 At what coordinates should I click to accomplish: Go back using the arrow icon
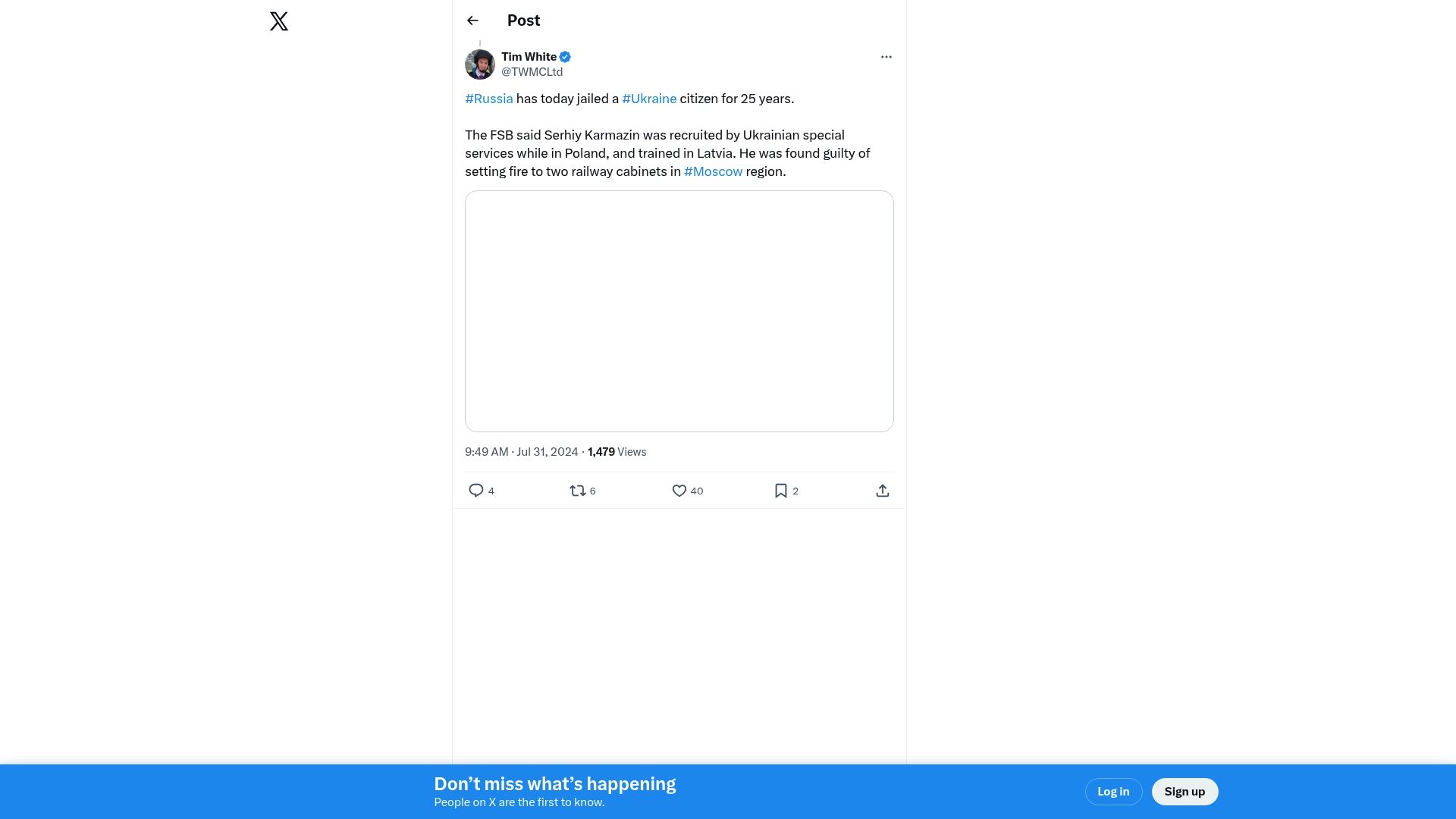click(472, 20)
